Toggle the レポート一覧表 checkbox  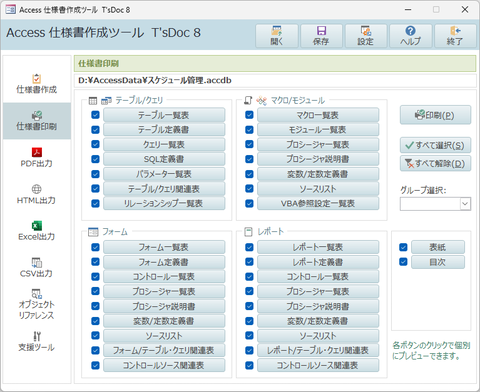pyautogui.click(x=249, y=247)
